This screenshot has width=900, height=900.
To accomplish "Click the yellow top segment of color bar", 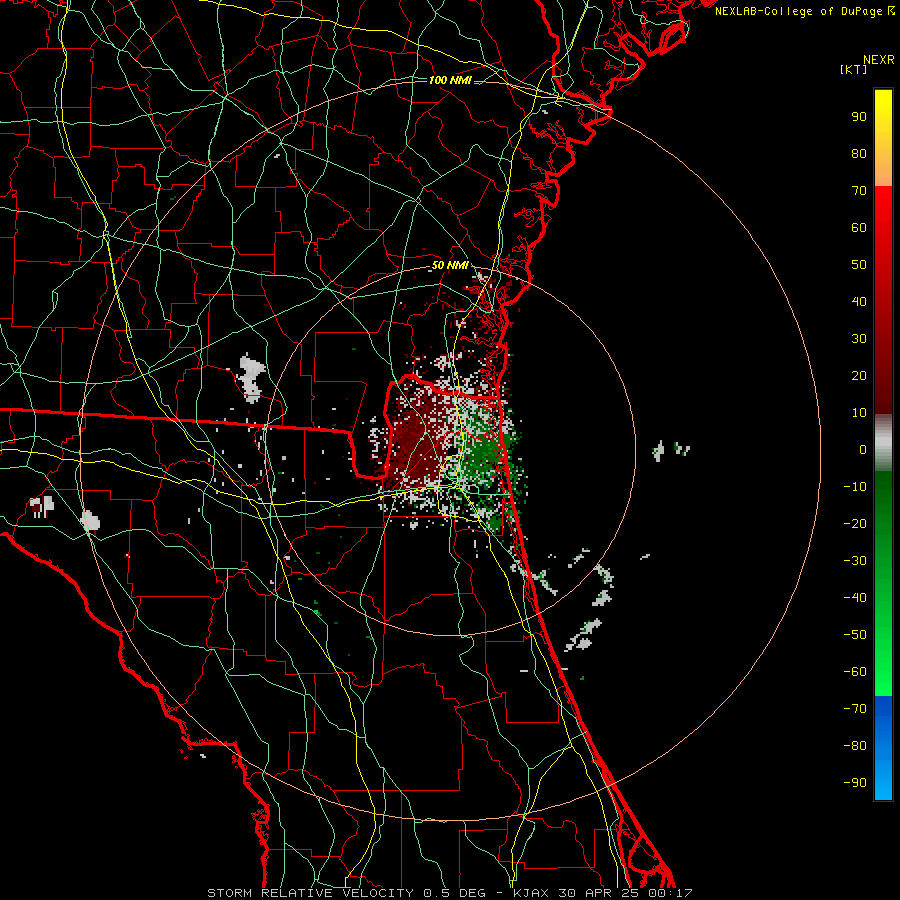I will click(x=883, y=112).
